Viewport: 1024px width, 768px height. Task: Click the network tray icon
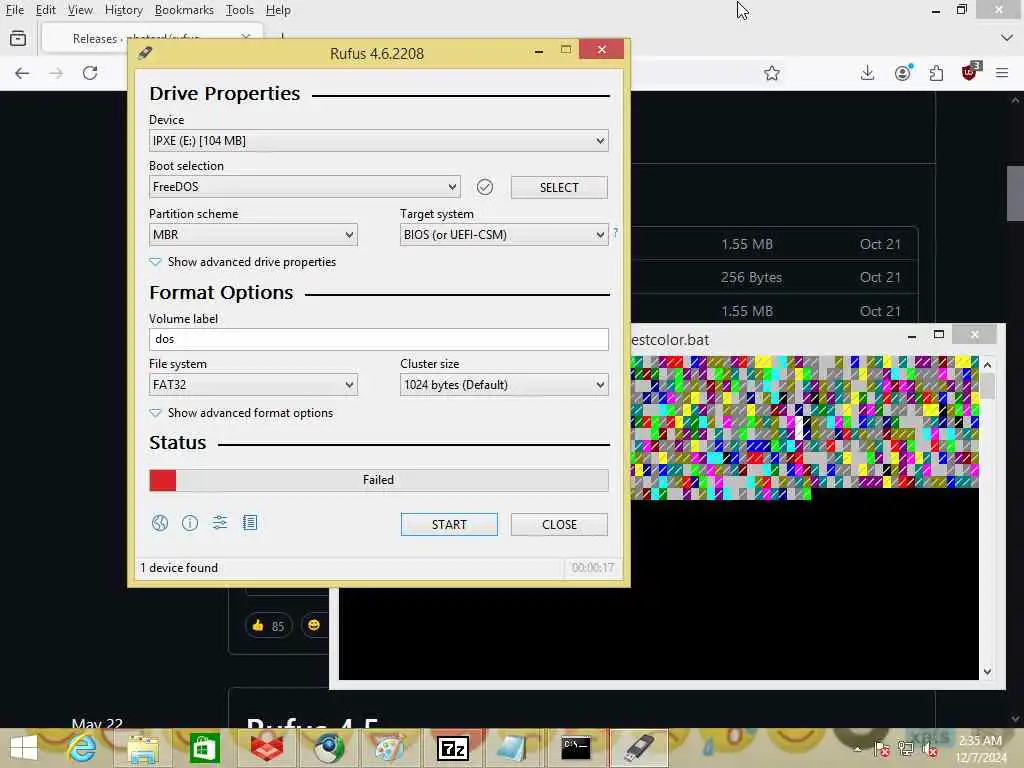(x=905, y=749)
